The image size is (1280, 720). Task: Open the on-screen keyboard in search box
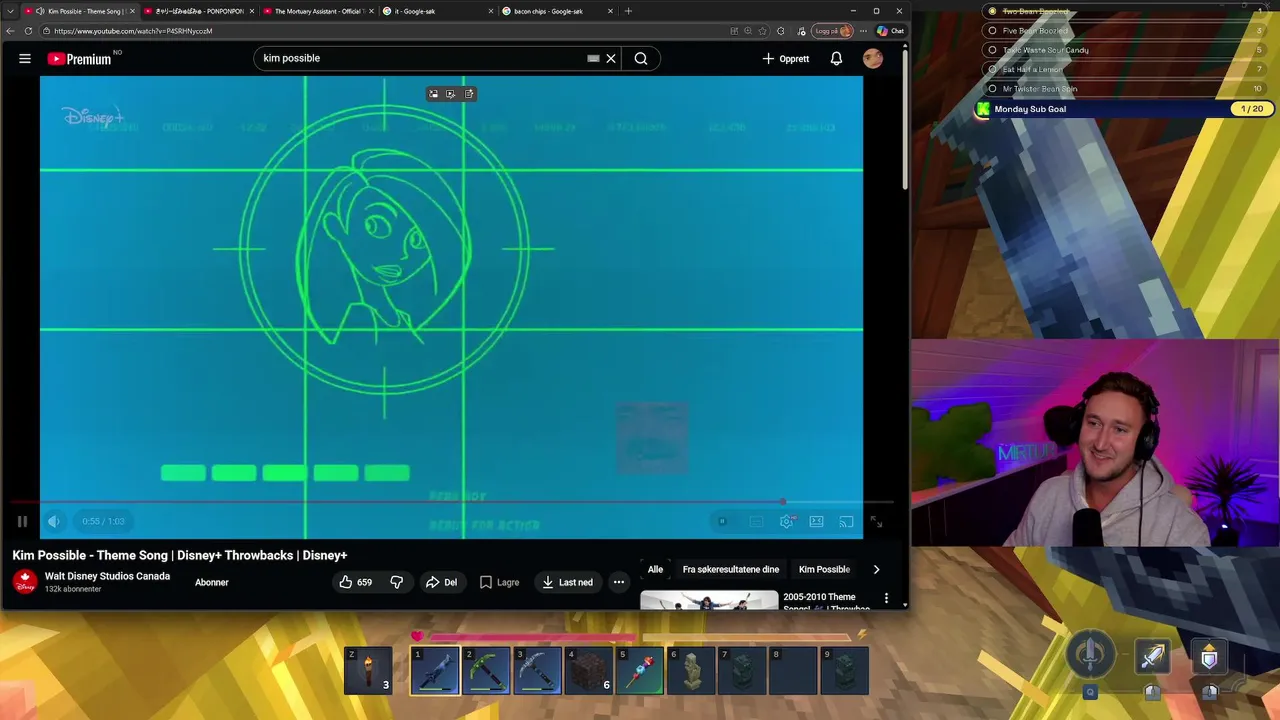(x=593, y=58)
